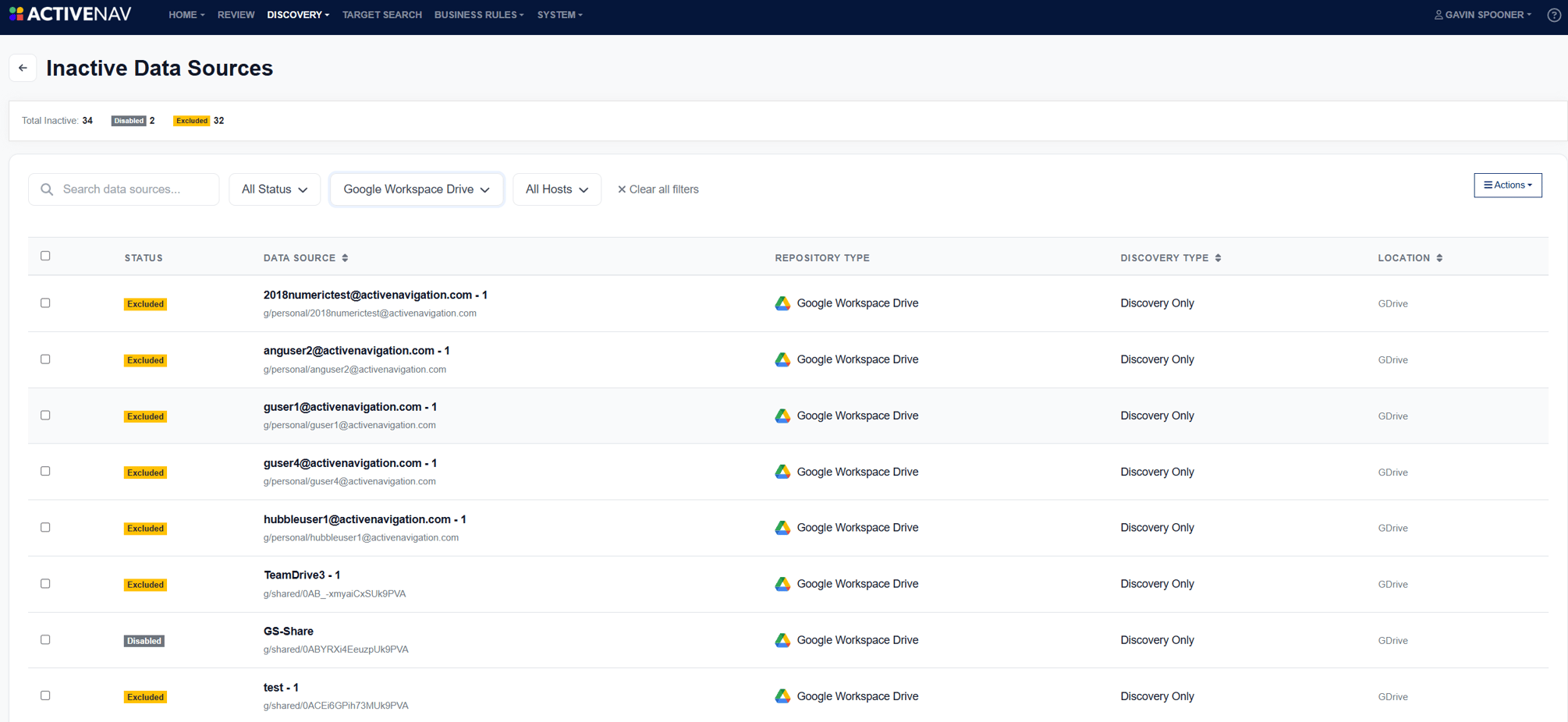The width and height of the screenshot is (1568, 722).
Task: Check the guser1@activenavigation.com row checkbox
Action: coord(45,415)
